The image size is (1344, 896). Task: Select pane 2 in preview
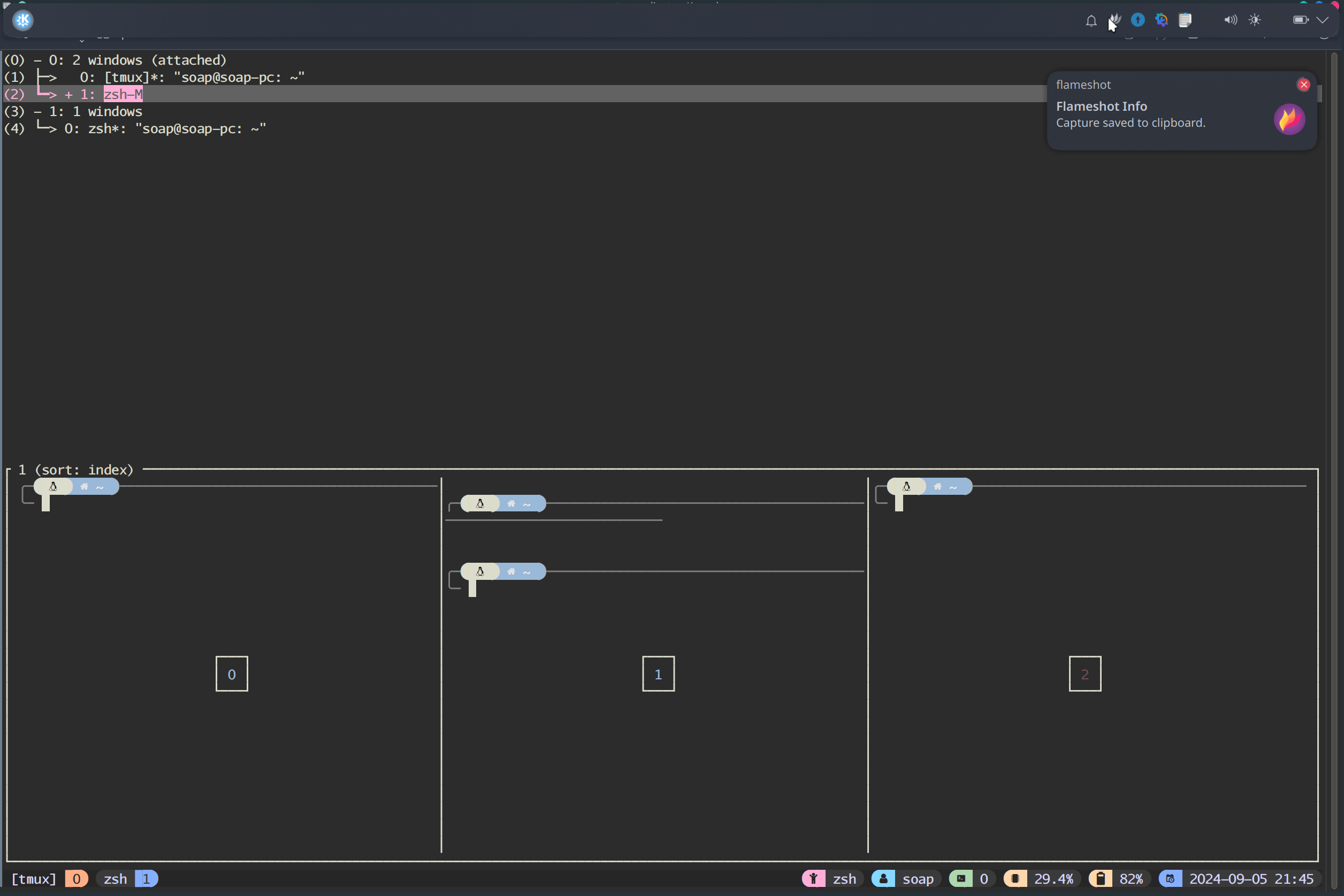tap(1085, 673)
